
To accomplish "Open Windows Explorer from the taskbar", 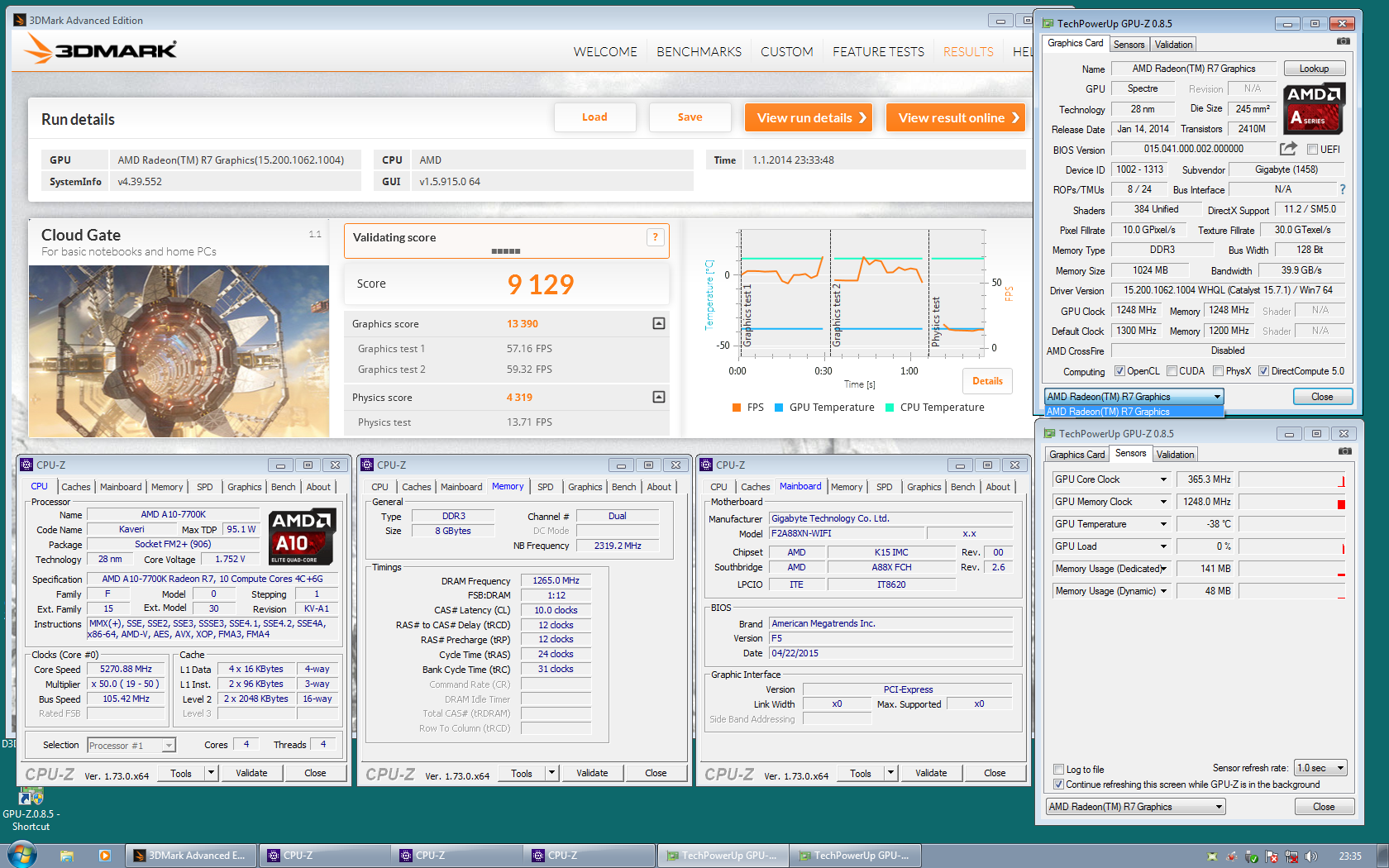I will [x=67, y=856].
